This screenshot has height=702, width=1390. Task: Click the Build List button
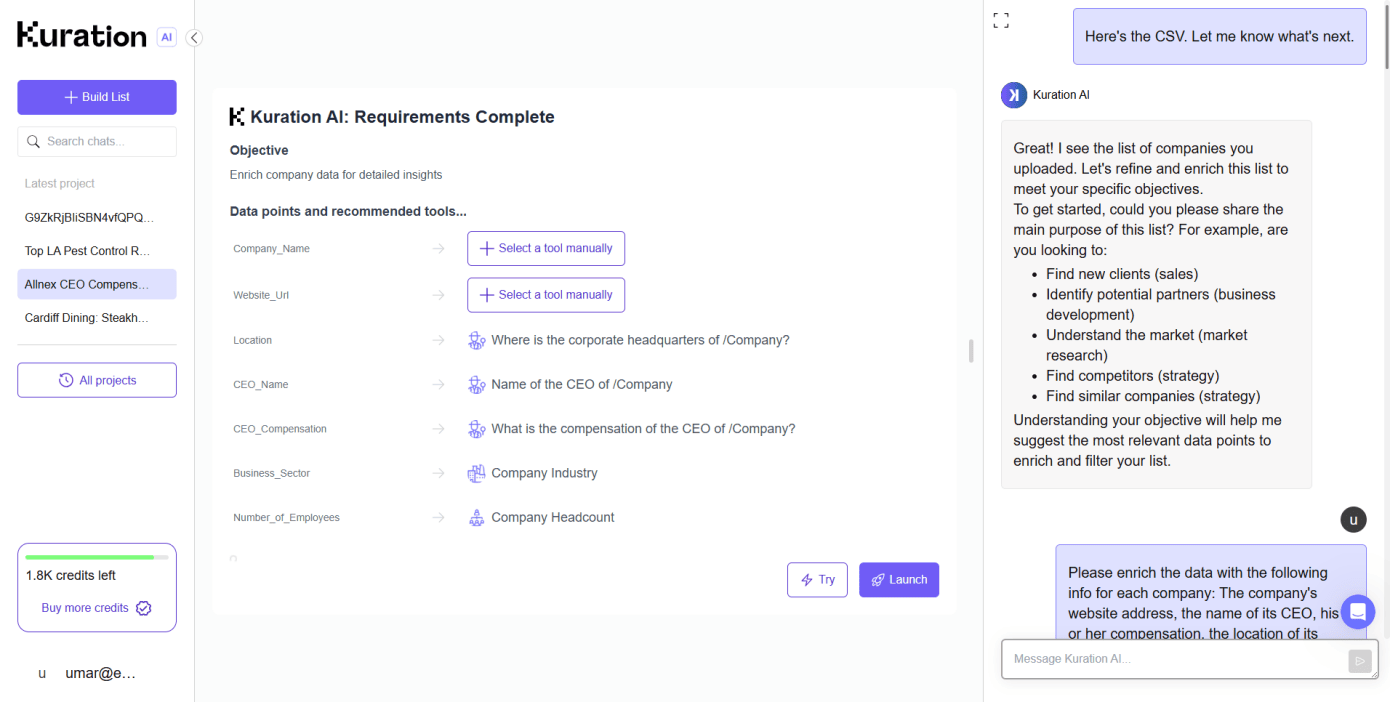click(97, 97)
